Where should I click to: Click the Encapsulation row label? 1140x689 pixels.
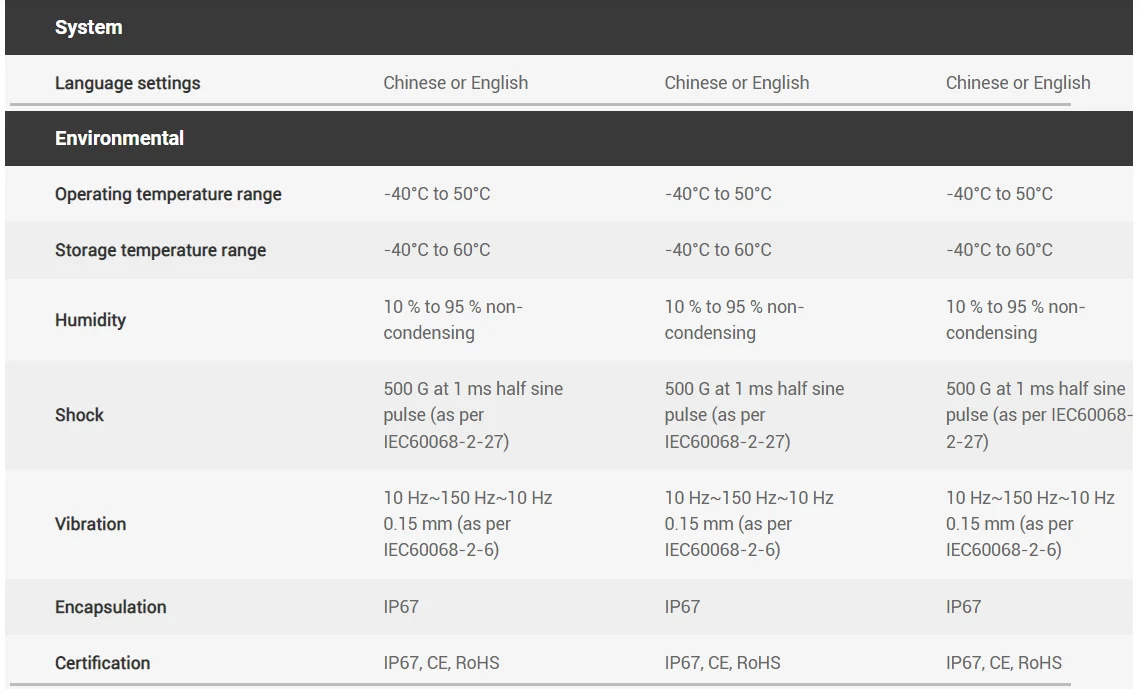[111, 607]
